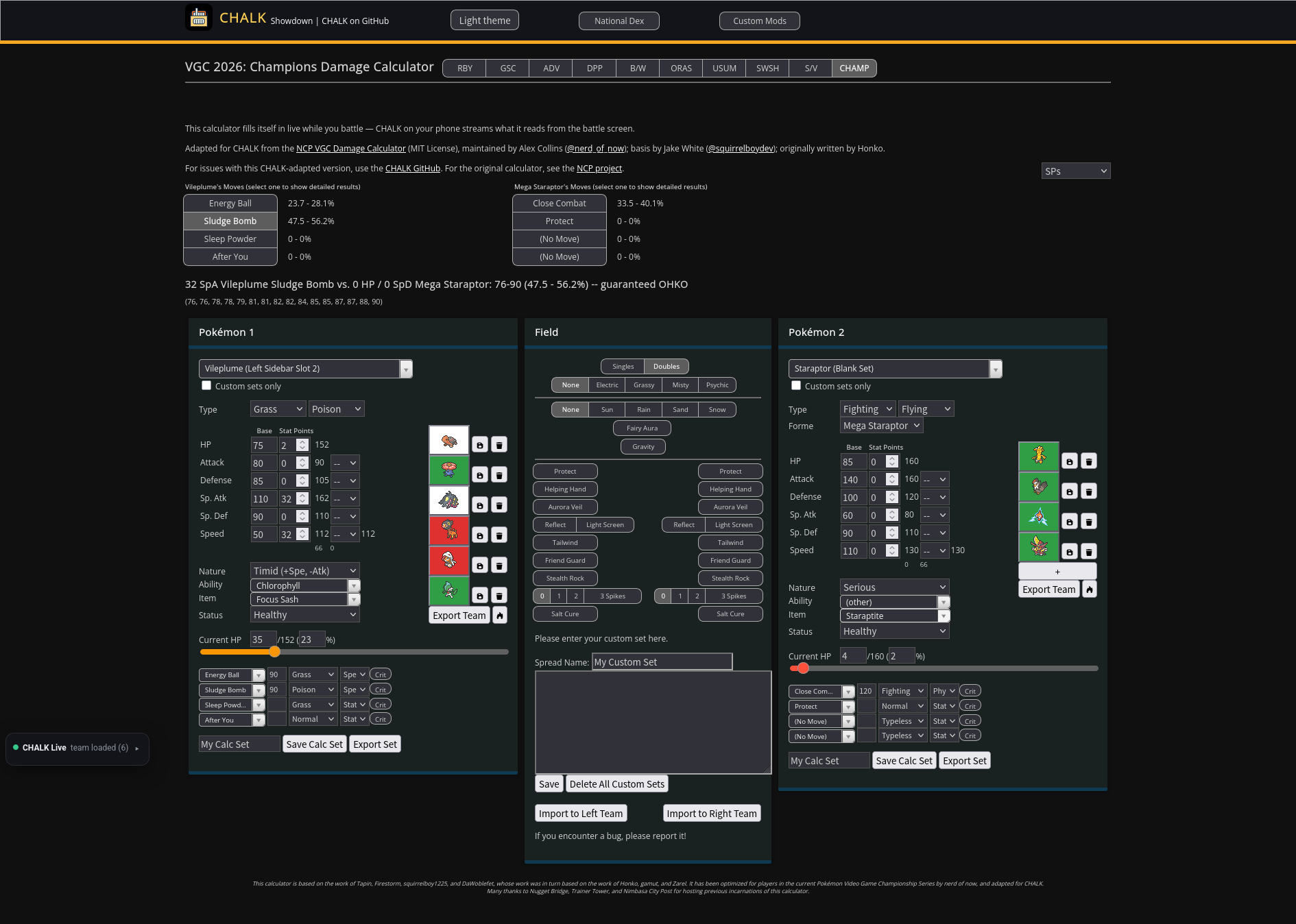Image resolution: width=1296 pixels, height=924 pixels.
Task: Switch to the S/V generation tab
Action: (x=811, y=69)
